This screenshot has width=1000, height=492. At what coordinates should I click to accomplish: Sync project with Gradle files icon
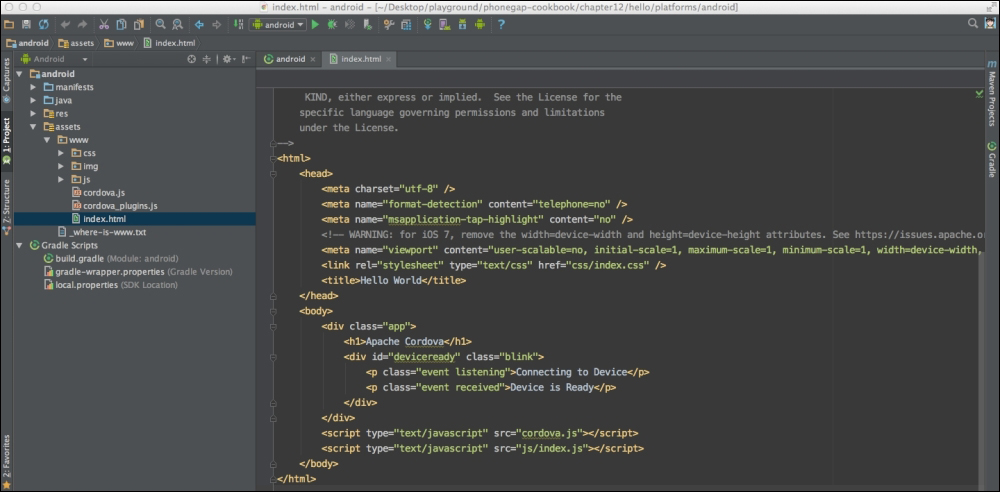coord(427,24)
